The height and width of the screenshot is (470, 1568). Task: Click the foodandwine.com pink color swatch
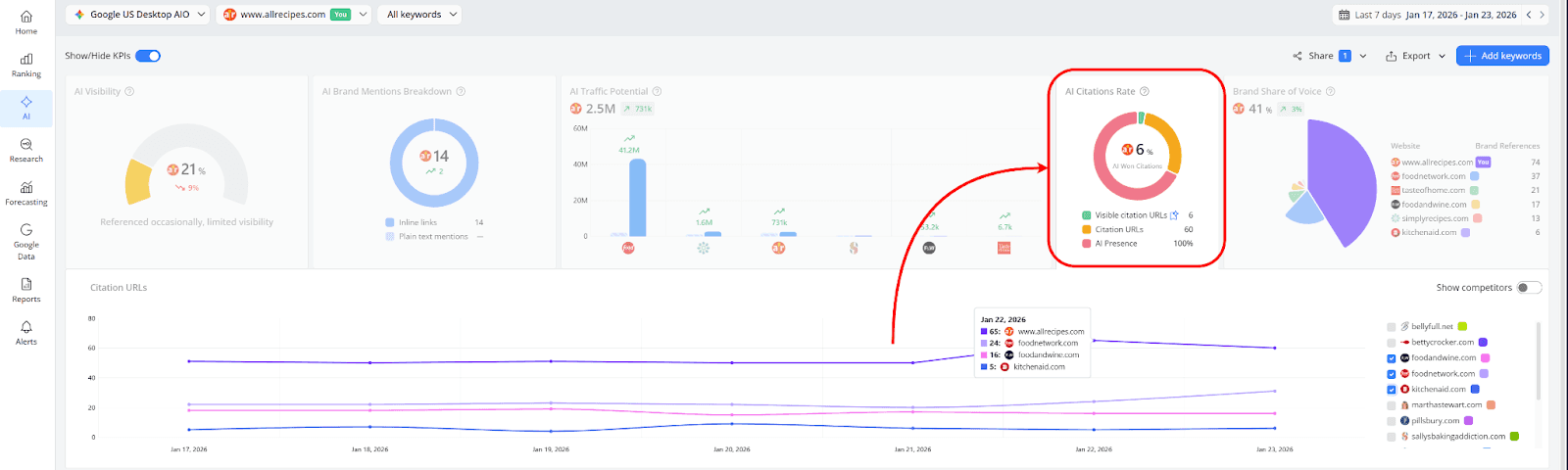(1485, 358)
